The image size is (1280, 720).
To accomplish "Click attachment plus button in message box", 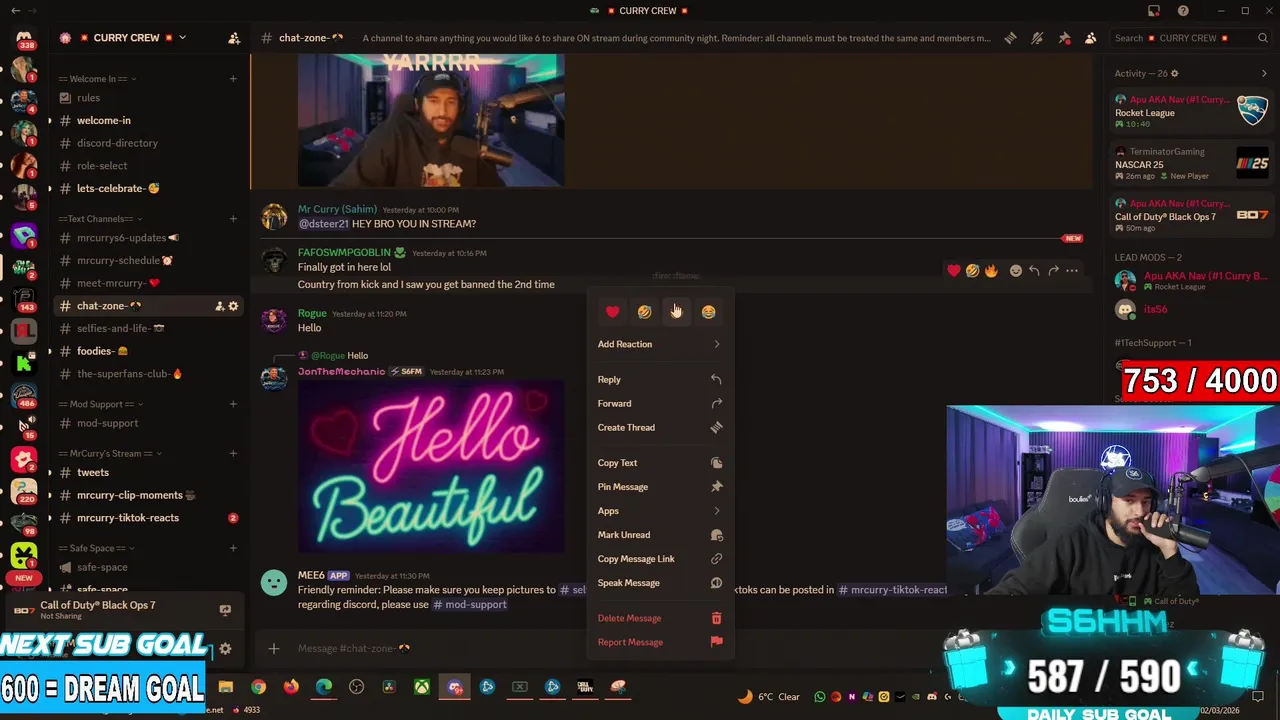I will (x=274, y=648).
